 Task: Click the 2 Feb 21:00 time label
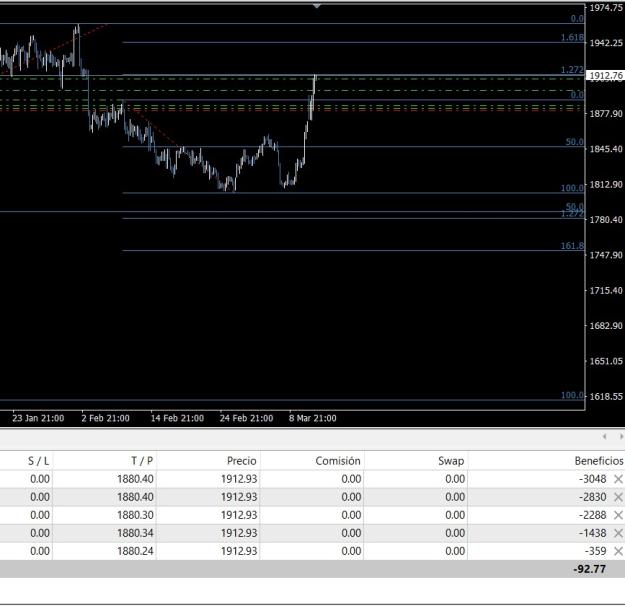click(105, 418)
